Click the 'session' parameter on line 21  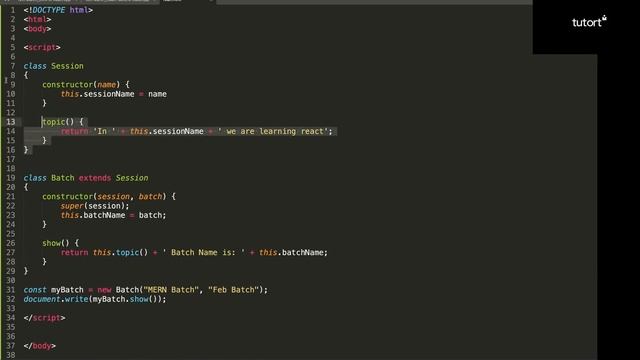coord(113,196)
